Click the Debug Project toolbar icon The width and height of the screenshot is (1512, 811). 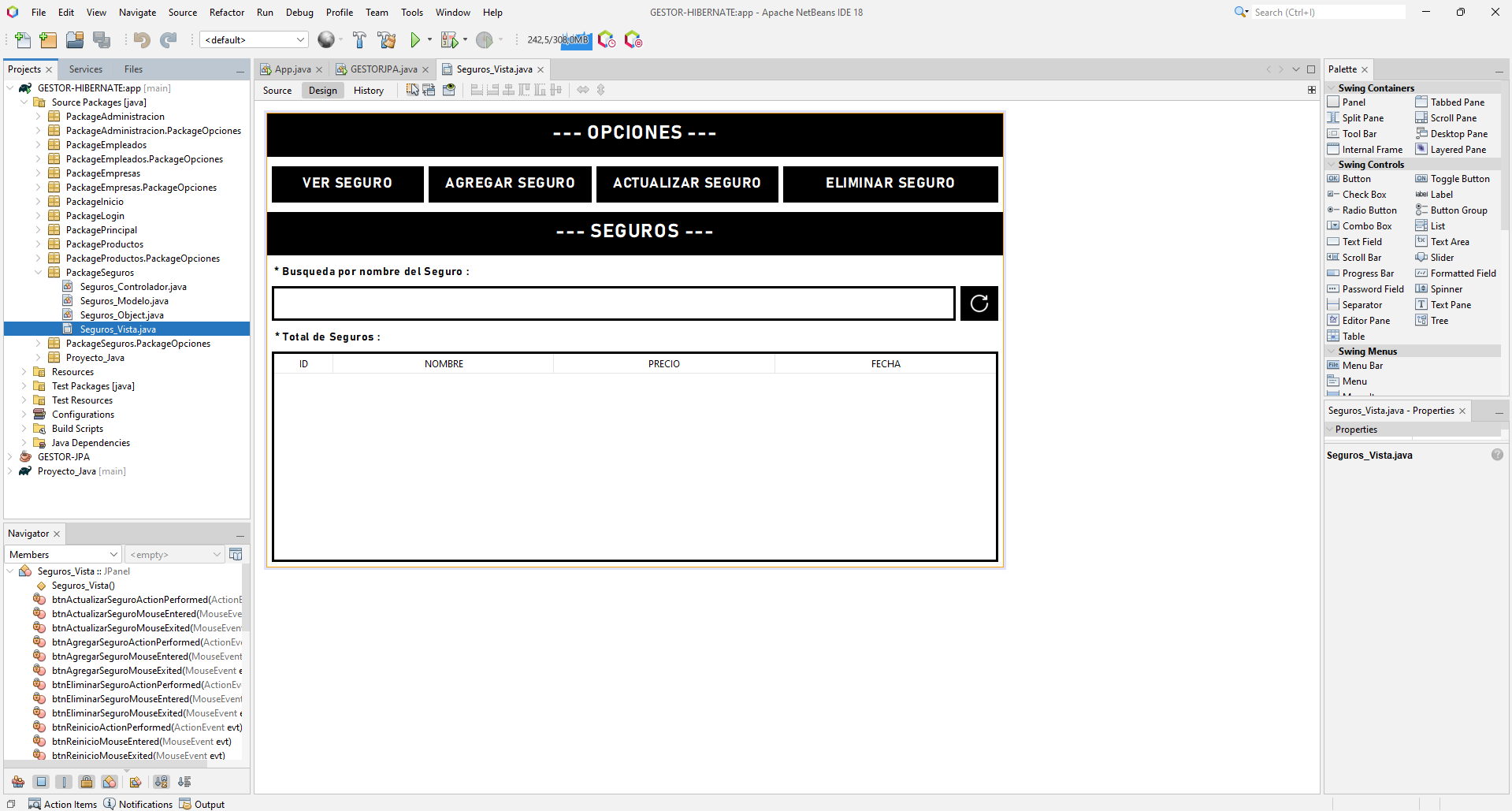449,39
